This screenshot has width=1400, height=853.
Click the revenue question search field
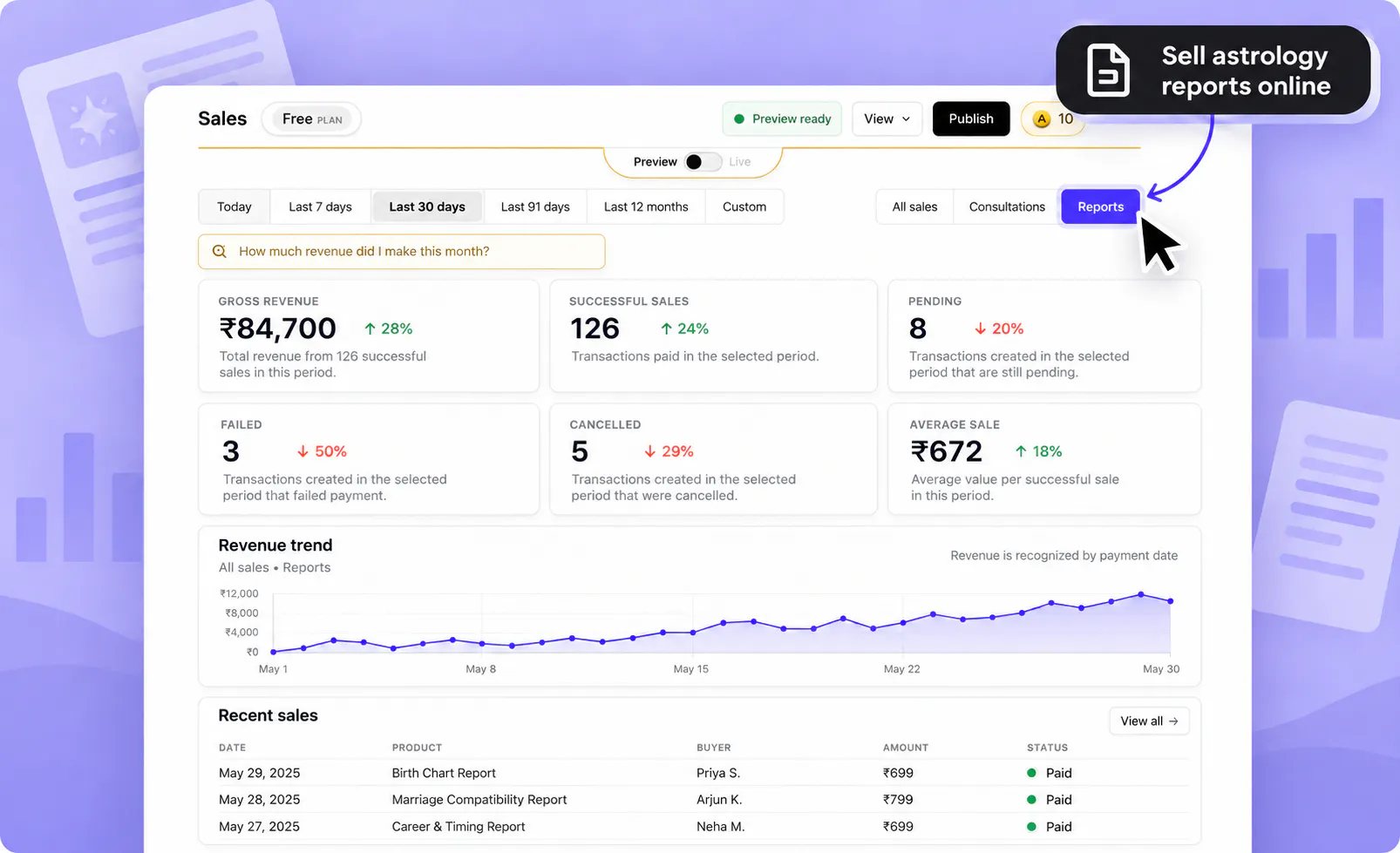click(x=402, y=251)
